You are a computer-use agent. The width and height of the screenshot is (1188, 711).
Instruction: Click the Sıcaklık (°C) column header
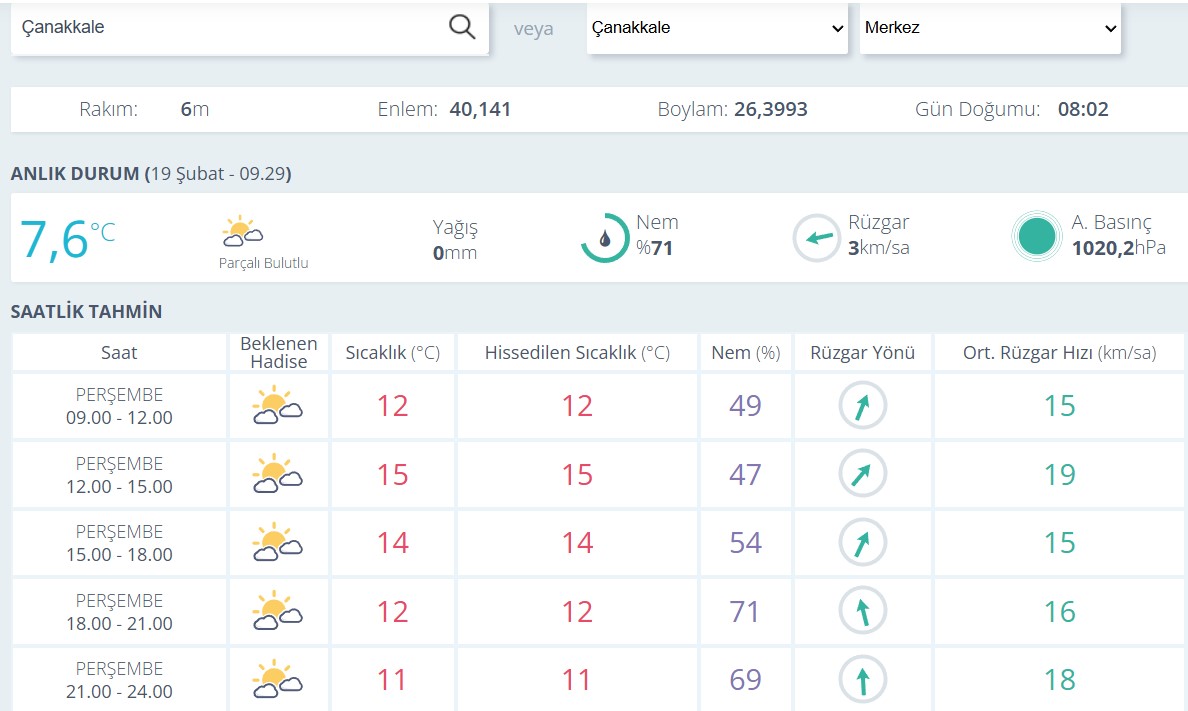[x=392, y=353]
